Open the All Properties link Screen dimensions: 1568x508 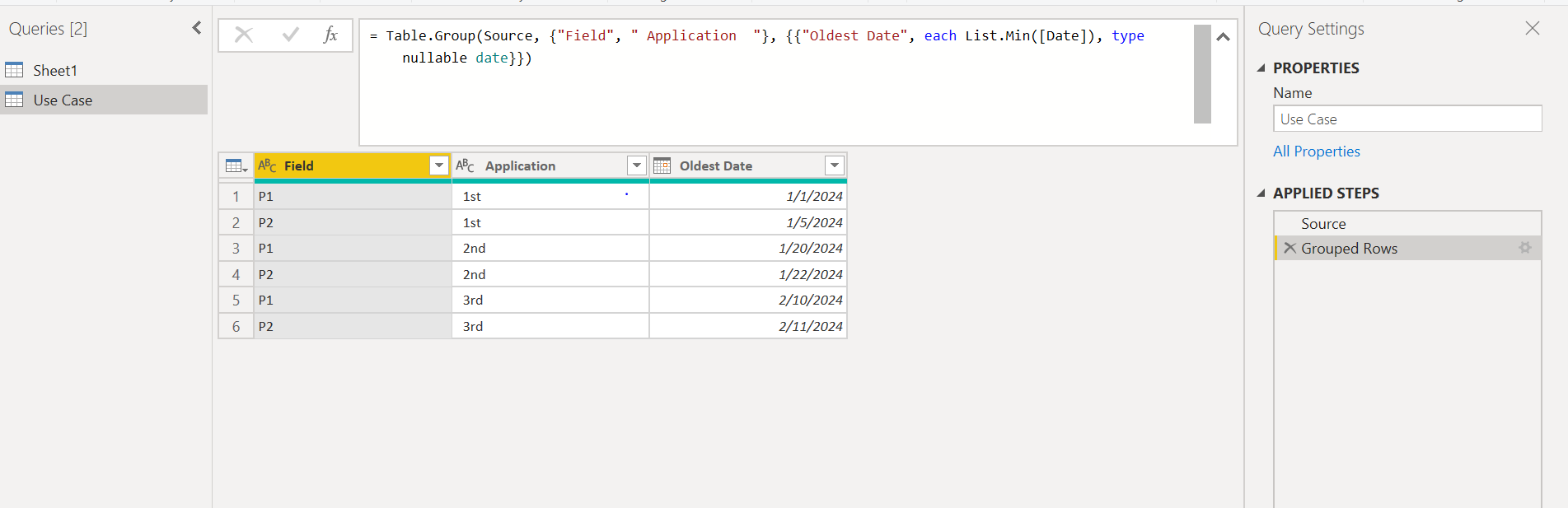(x=1316, y=151)
